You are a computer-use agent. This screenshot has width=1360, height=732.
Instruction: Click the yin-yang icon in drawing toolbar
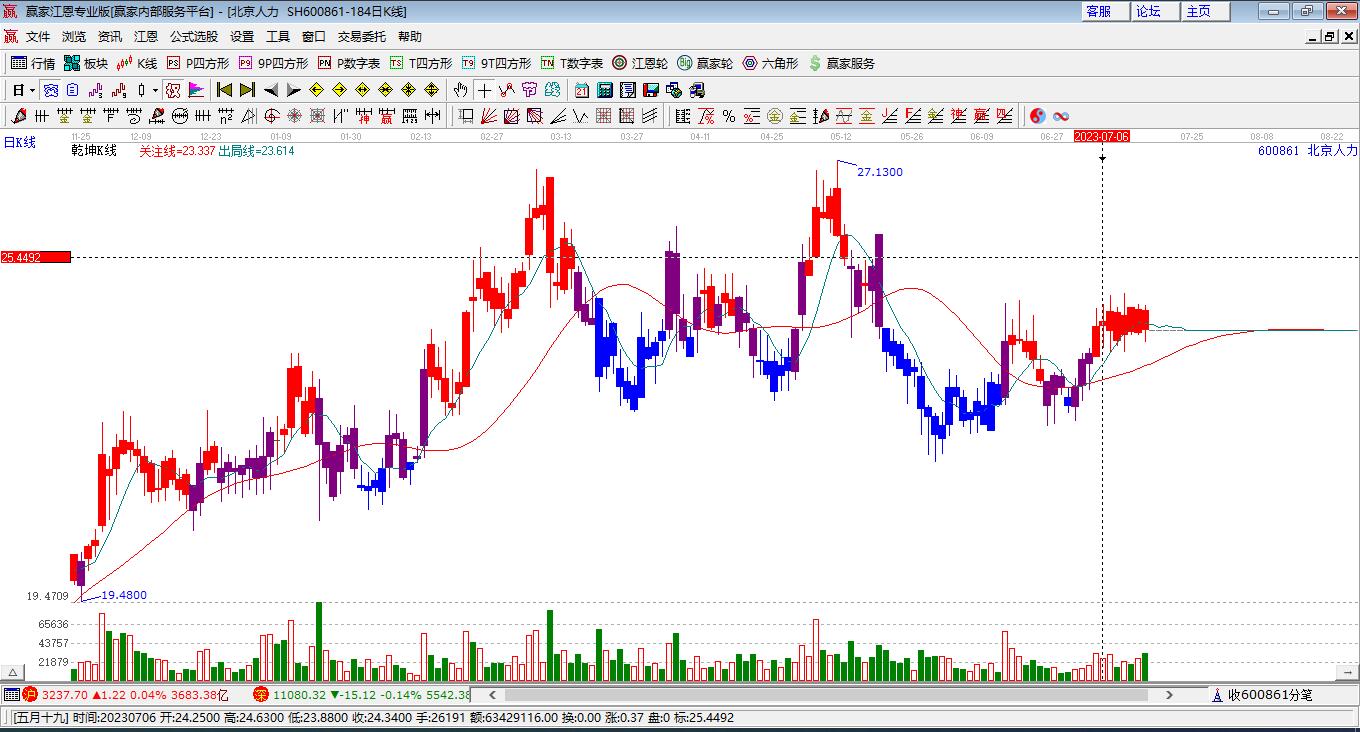1037,116
